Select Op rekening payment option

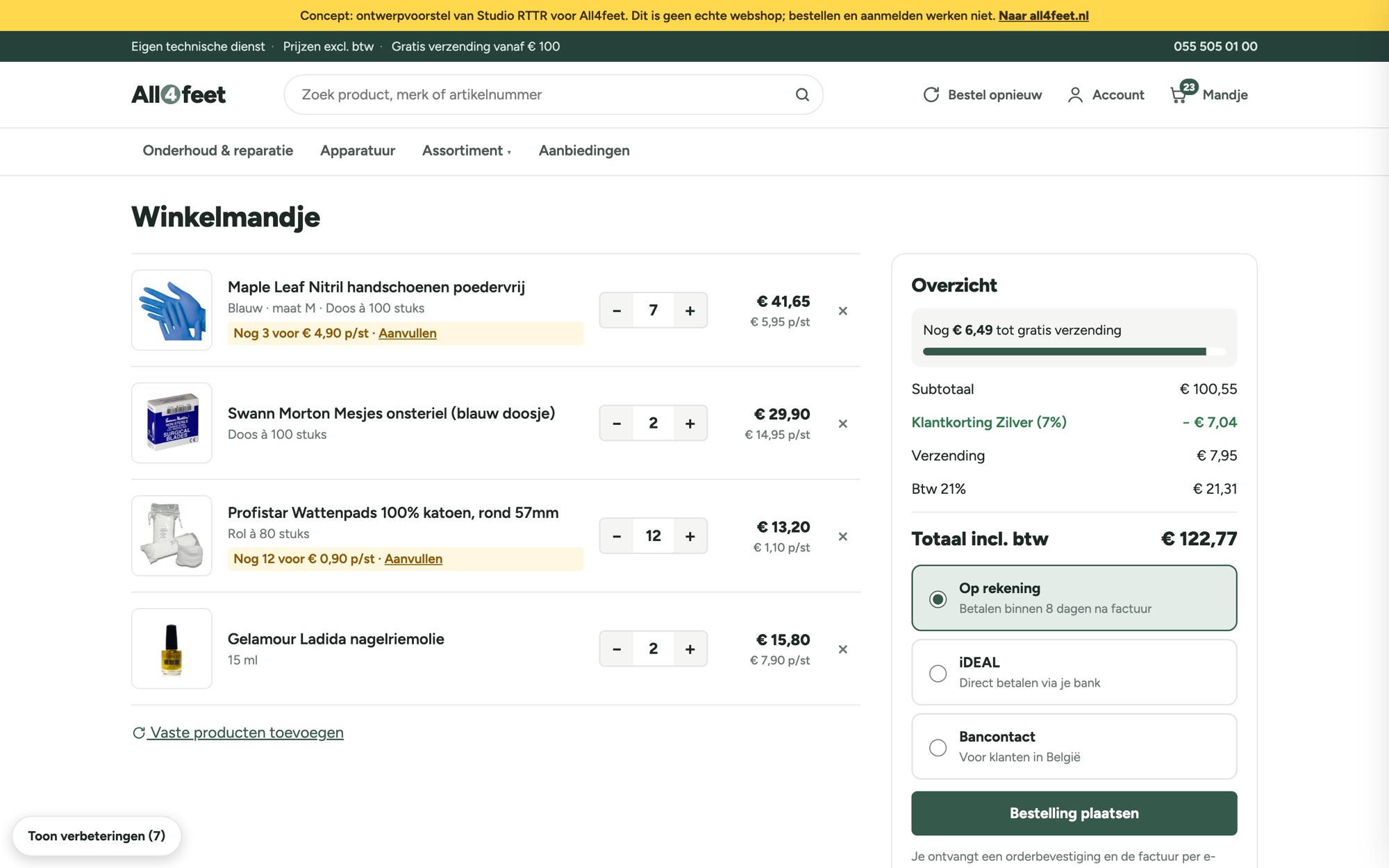[x=1074, y=598]
